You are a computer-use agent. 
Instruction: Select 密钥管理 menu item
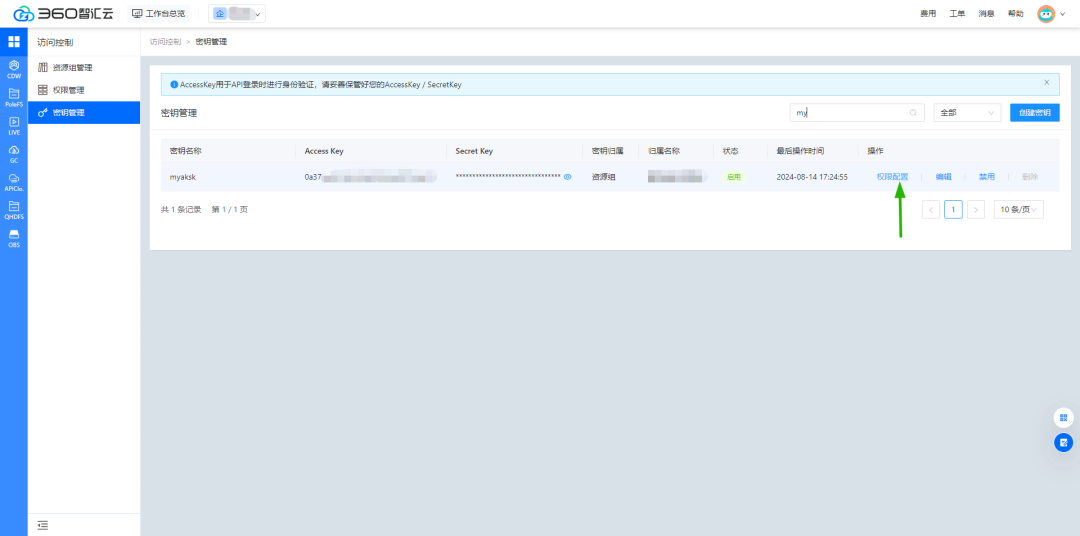pyautogui.click(x=84, y=112)
